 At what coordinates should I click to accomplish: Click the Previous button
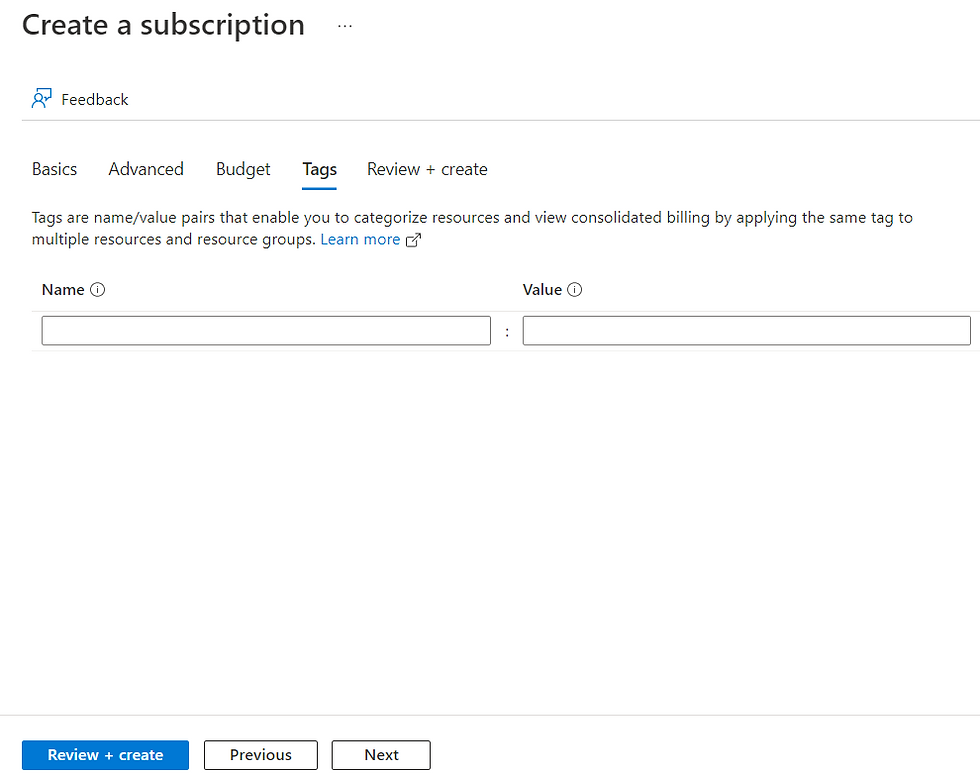(x=261, y=755)
